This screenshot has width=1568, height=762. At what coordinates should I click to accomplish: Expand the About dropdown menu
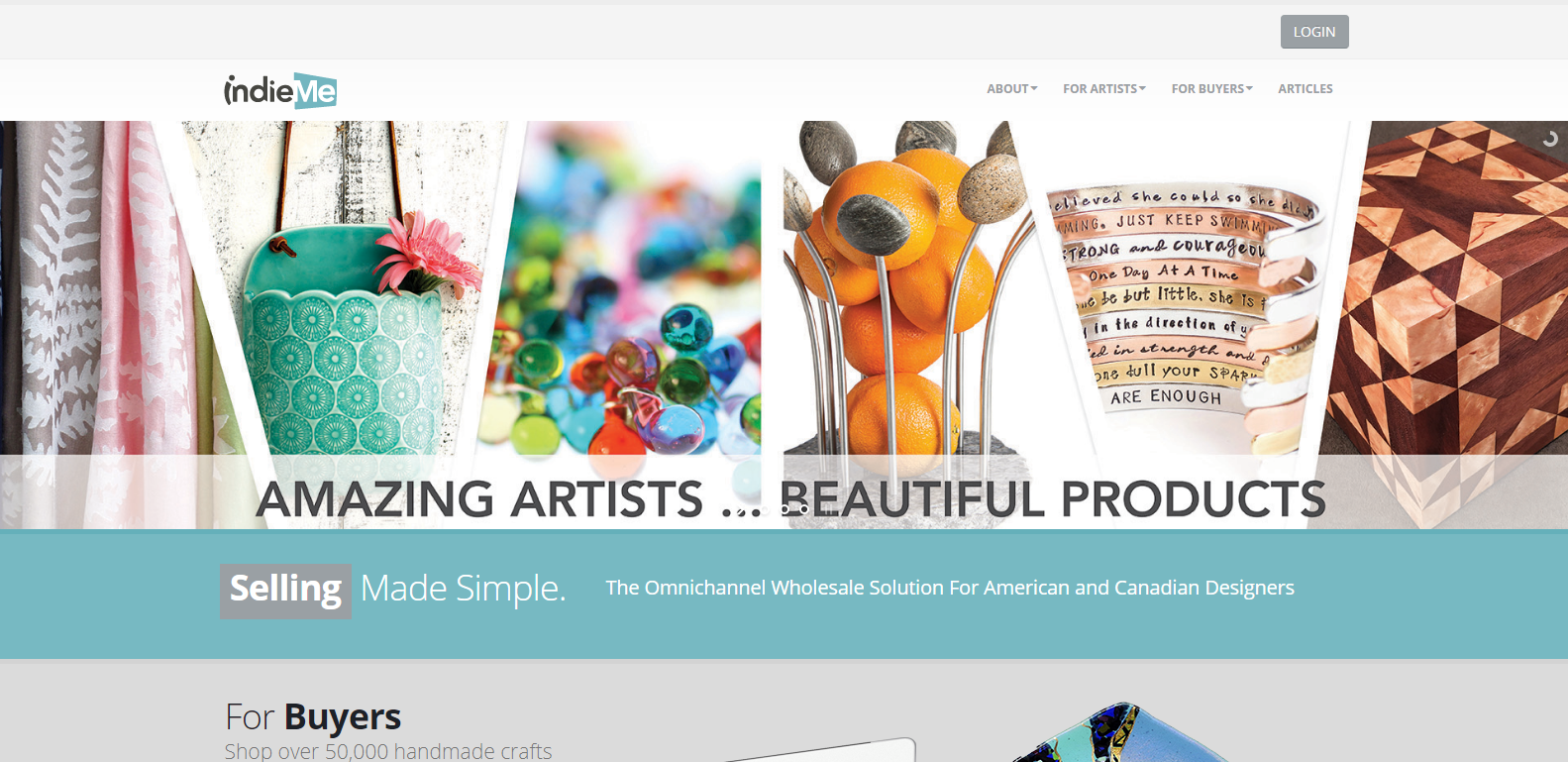tap(1011, 88)
